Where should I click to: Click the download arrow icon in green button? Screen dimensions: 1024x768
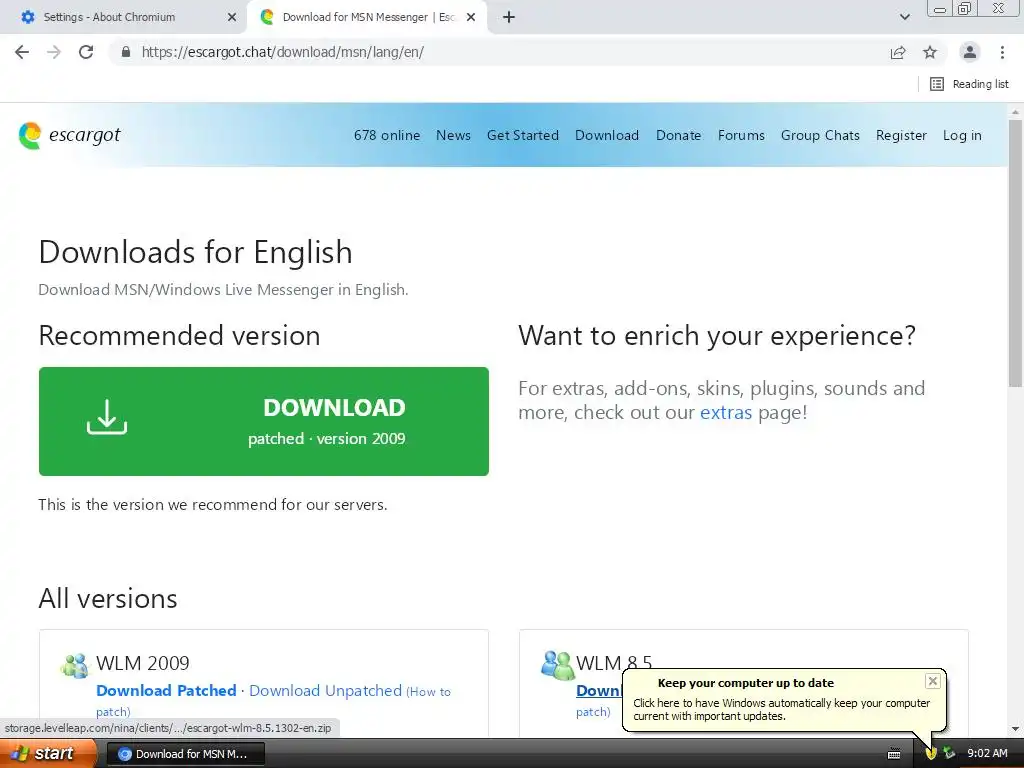(107, 417)
